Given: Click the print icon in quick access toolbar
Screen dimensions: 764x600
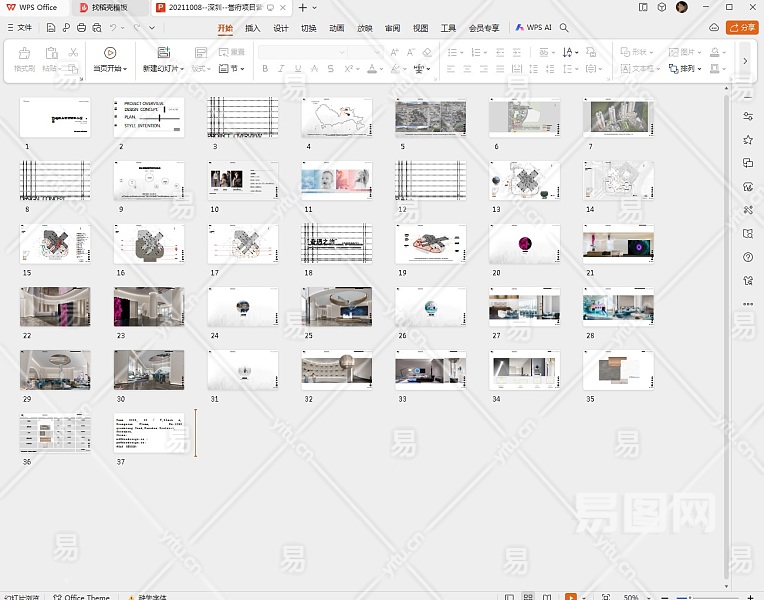Looking at the screenshot, I should coord(81,28).
